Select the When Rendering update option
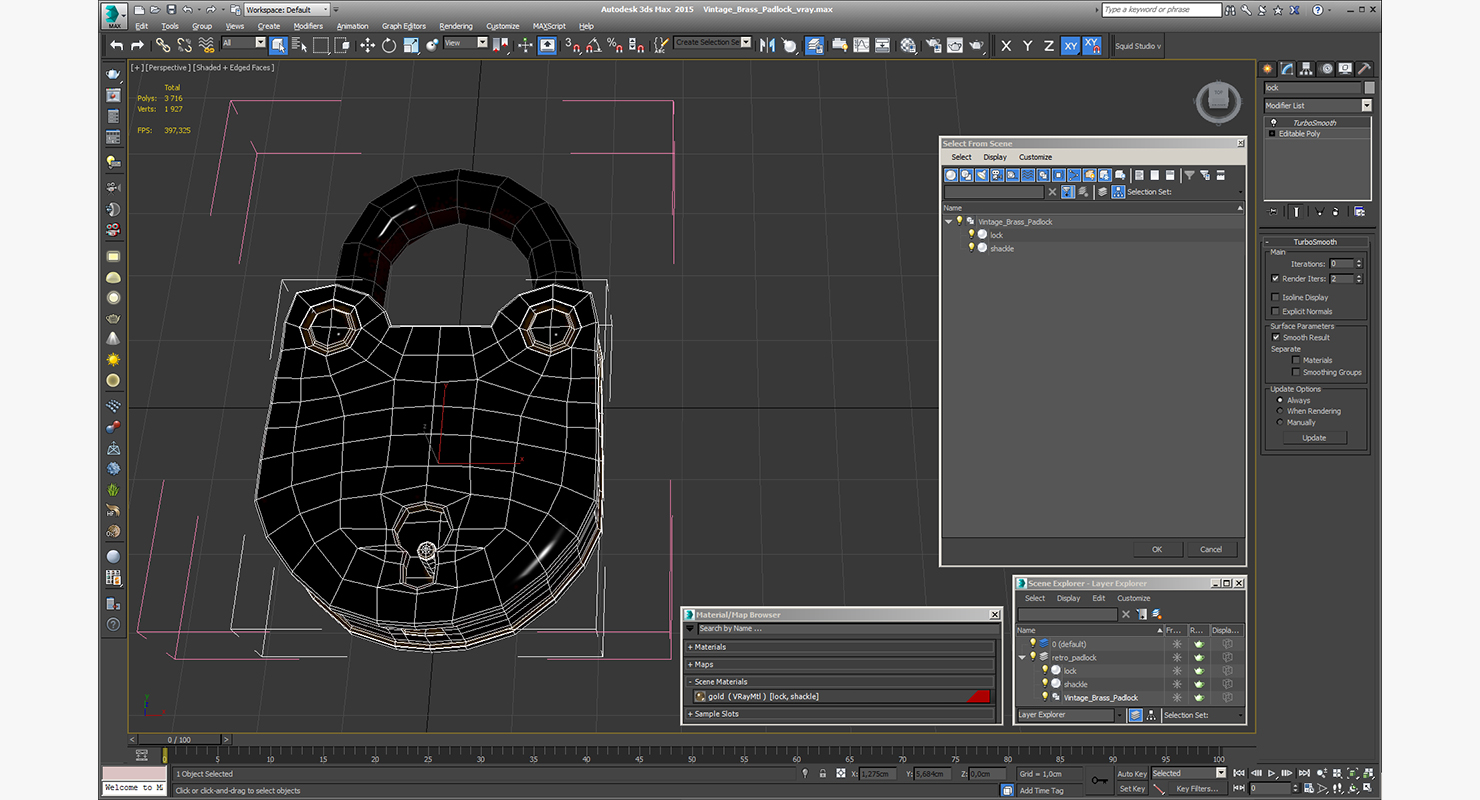The image size is (1480, 800). pyautogui.click(x=1280, y=411)
